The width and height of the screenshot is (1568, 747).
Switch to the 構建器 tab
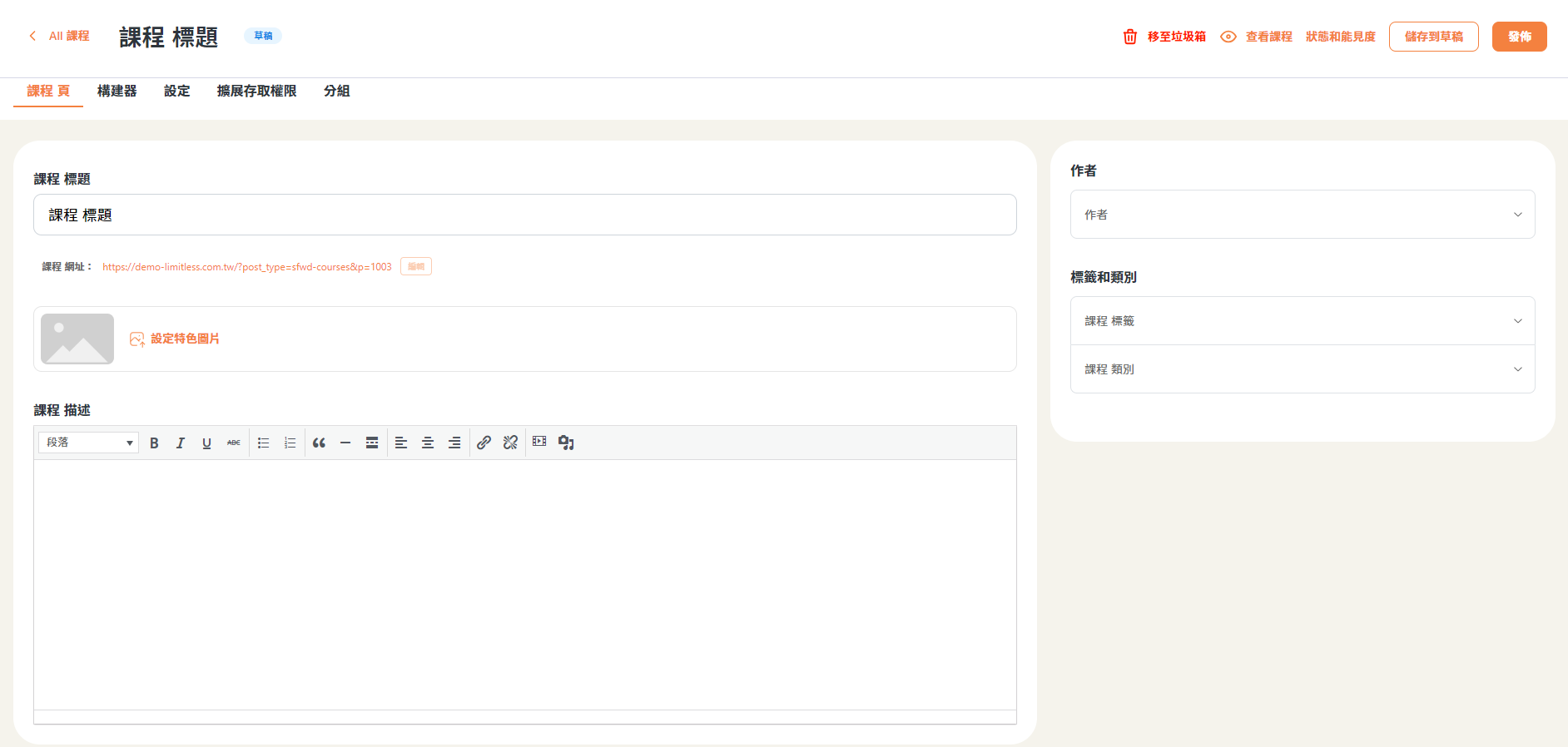pyautogui.click(x=117, y=92)
